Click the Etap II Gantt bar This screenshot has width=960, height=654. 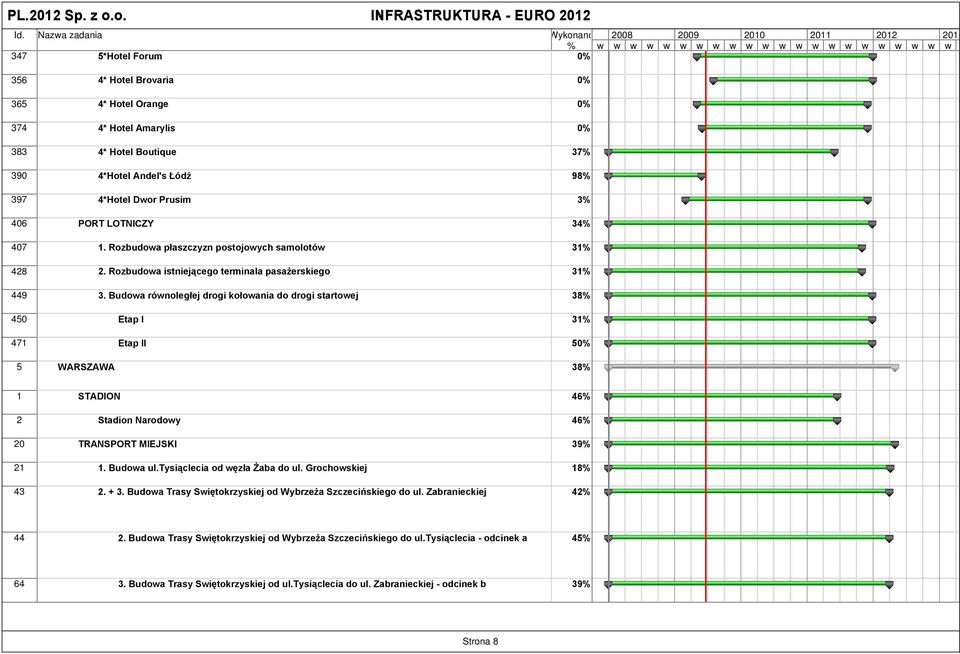tap(740, 342)
